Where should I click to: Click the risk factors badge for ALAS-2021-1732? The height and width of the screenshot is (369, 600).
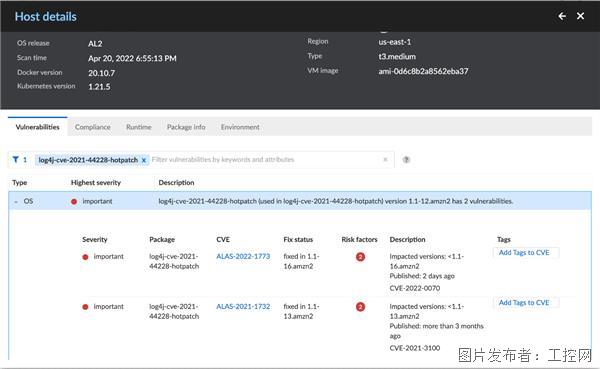360,307
